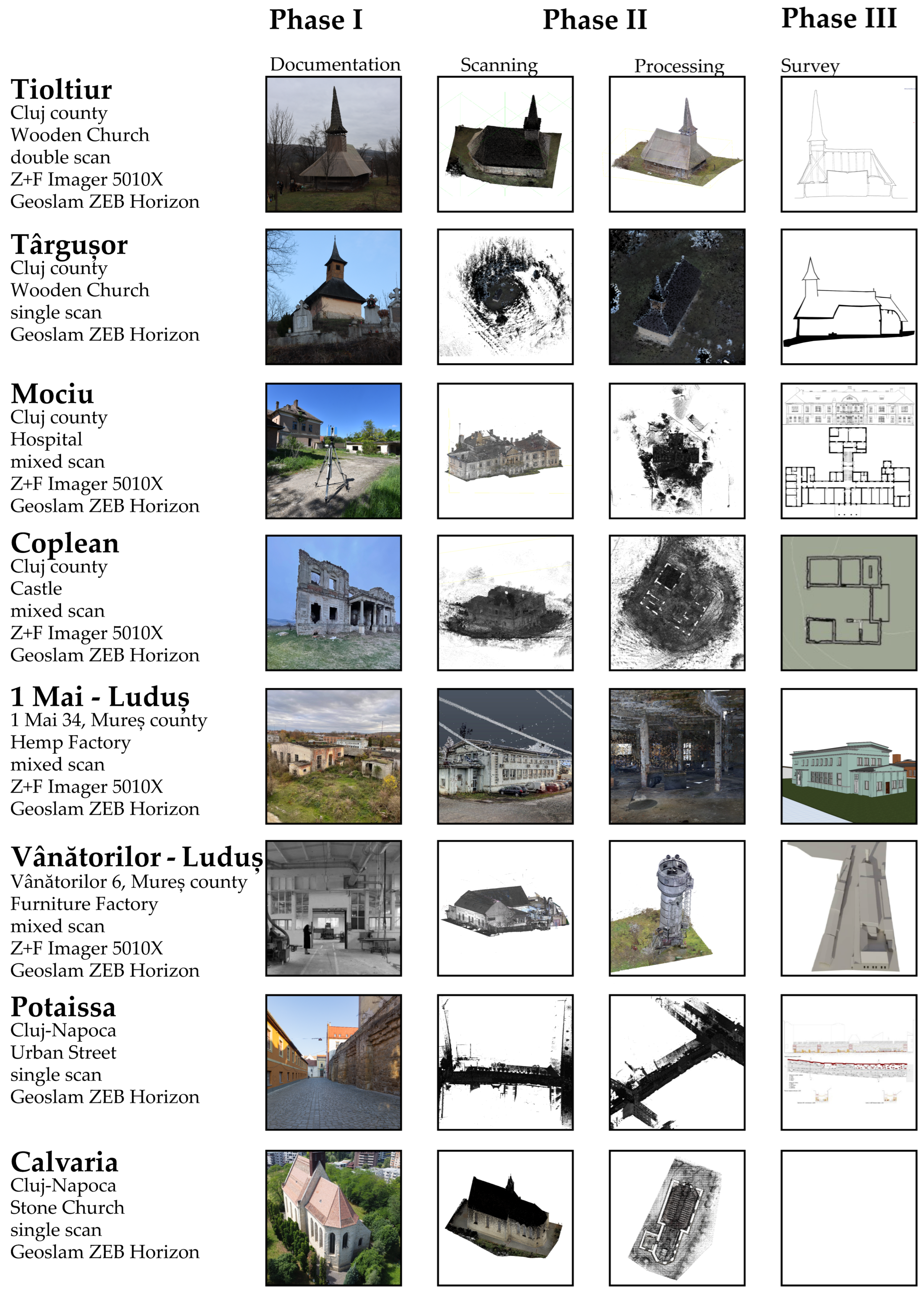
Task: Open the Calvaria scanning church model
Action: pyautogui.click(x=505, y=1218)
